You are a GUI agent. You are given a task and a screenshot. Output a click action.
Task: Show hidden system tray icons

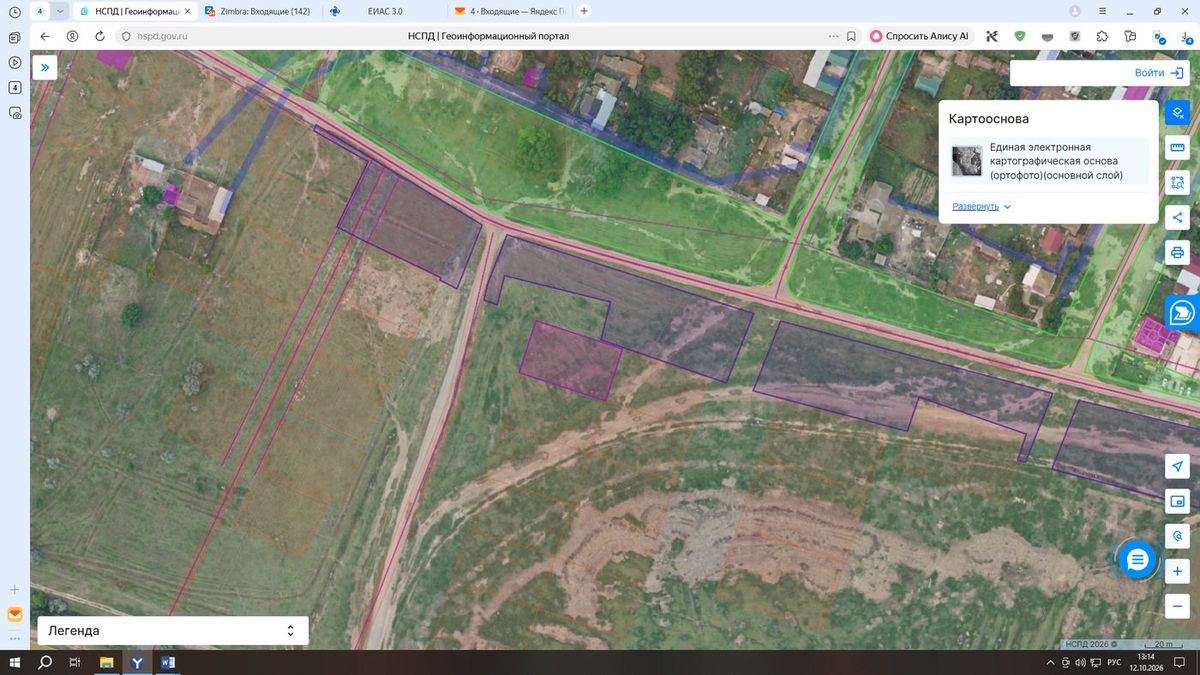(x=1050, y=663)
